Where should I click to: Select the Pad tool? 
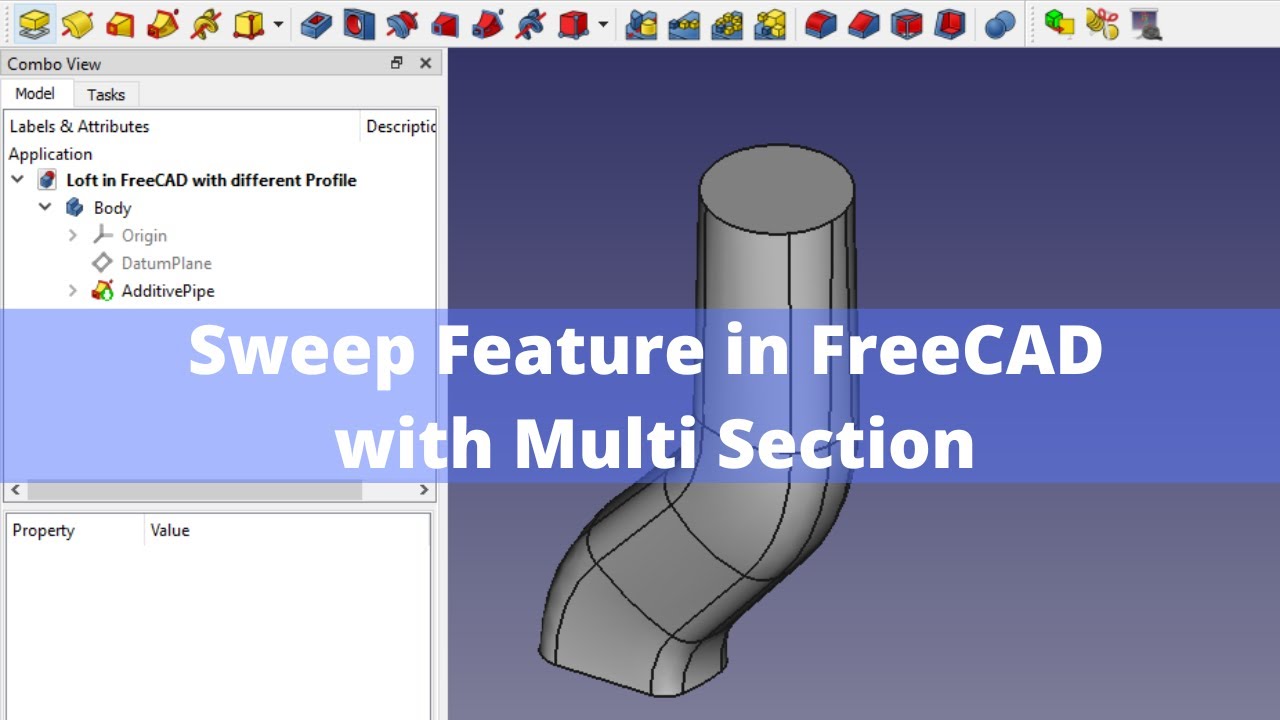[x=35, y=23]
